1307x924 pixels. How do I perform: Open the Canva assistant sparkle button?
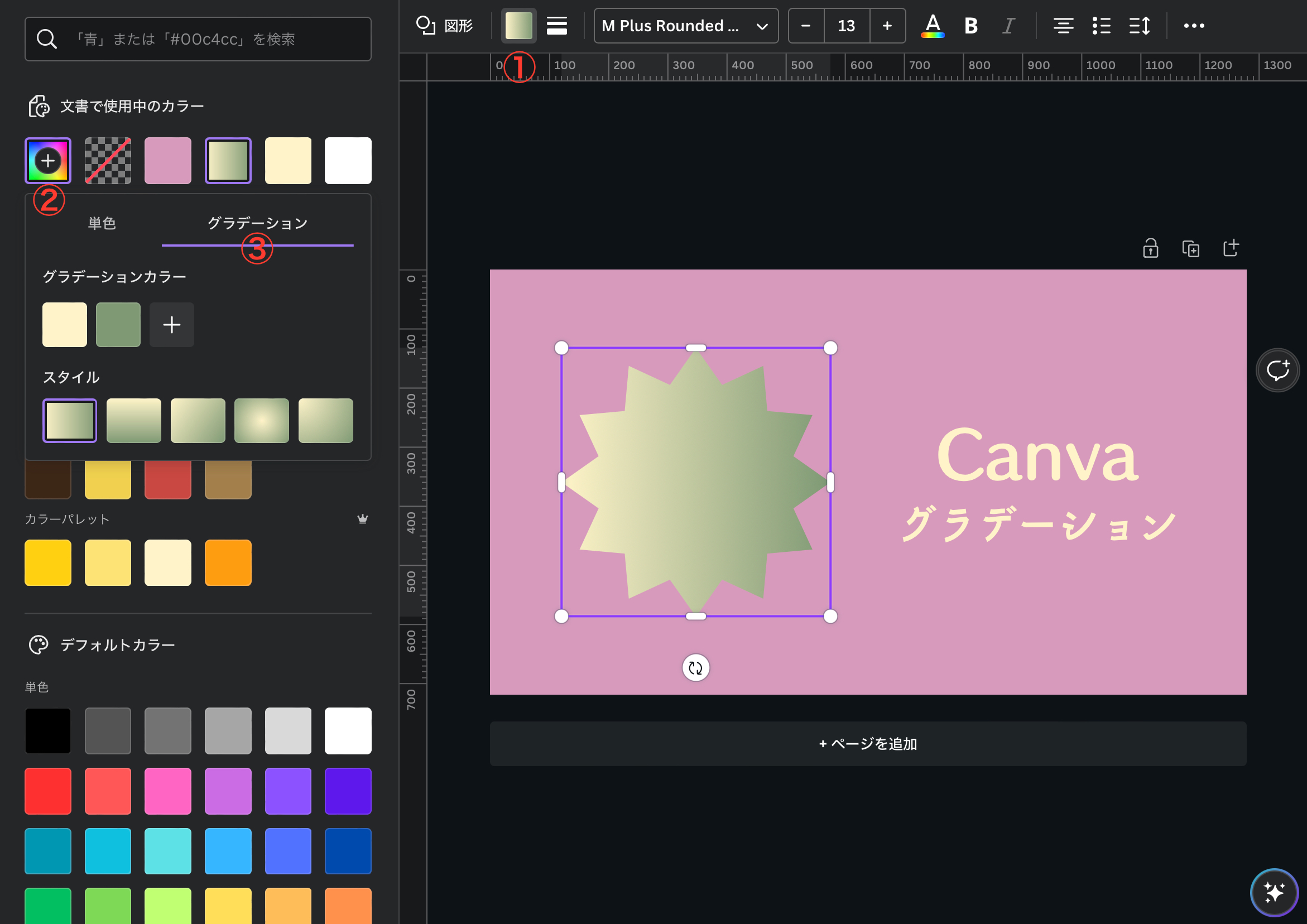click(1274, 892)
